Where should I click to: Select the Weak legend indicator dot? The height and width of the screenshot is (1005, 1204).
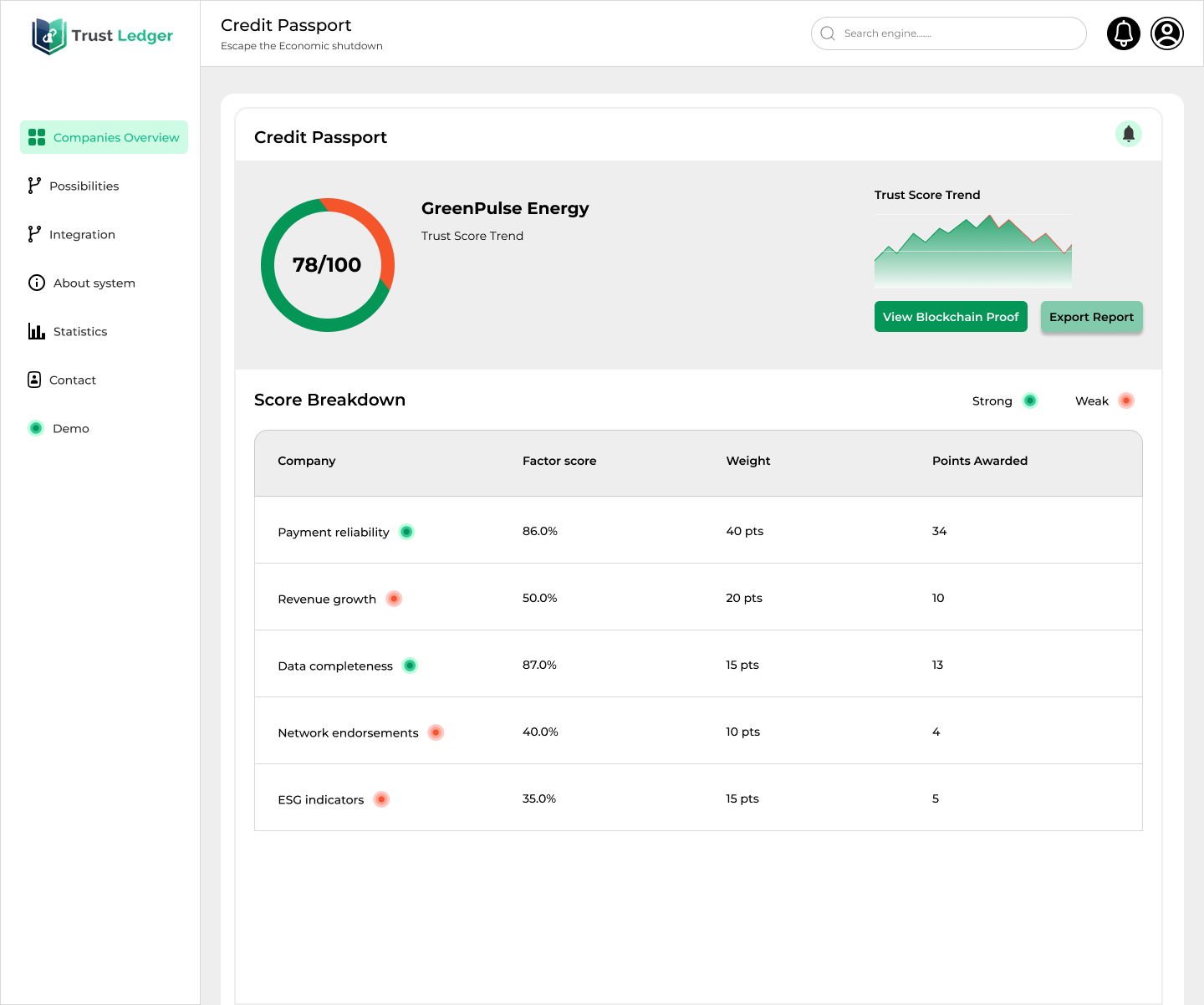(1126, 400)
